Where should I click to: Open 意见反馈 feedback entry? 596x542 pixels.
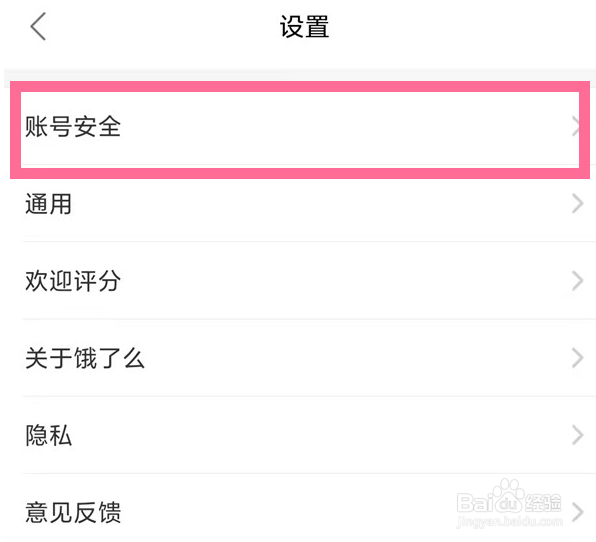click(x=73, y=512)
